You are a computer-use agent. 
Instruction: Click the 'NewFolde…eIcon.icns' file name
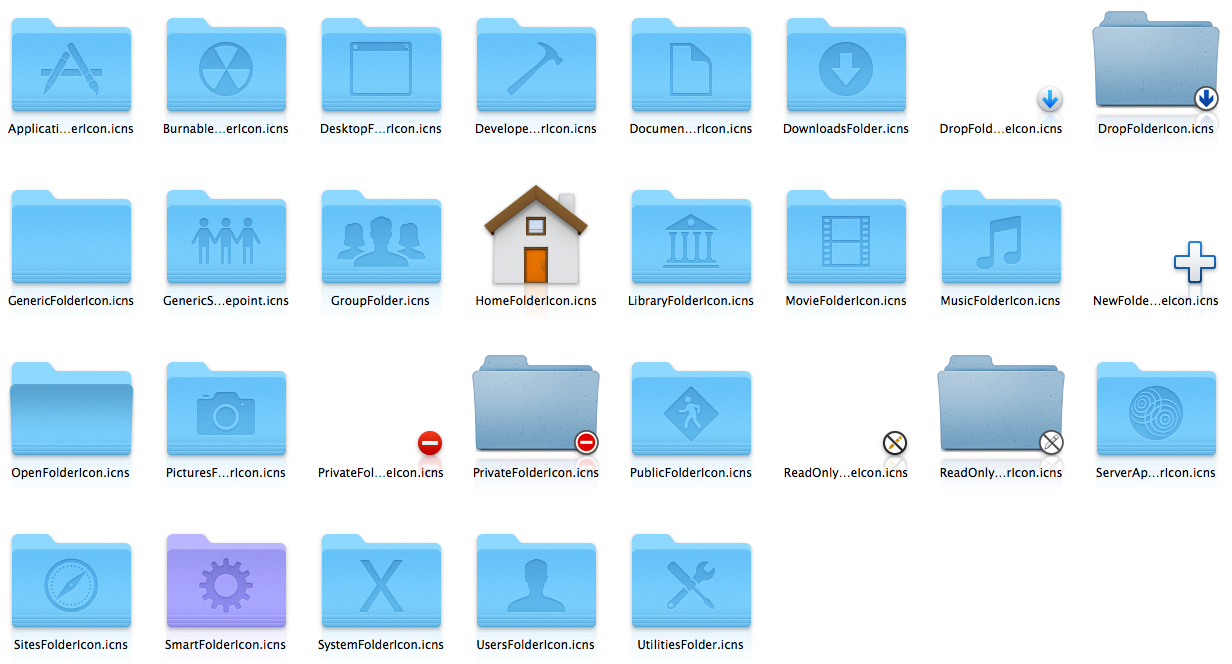tap(1156, 301)
